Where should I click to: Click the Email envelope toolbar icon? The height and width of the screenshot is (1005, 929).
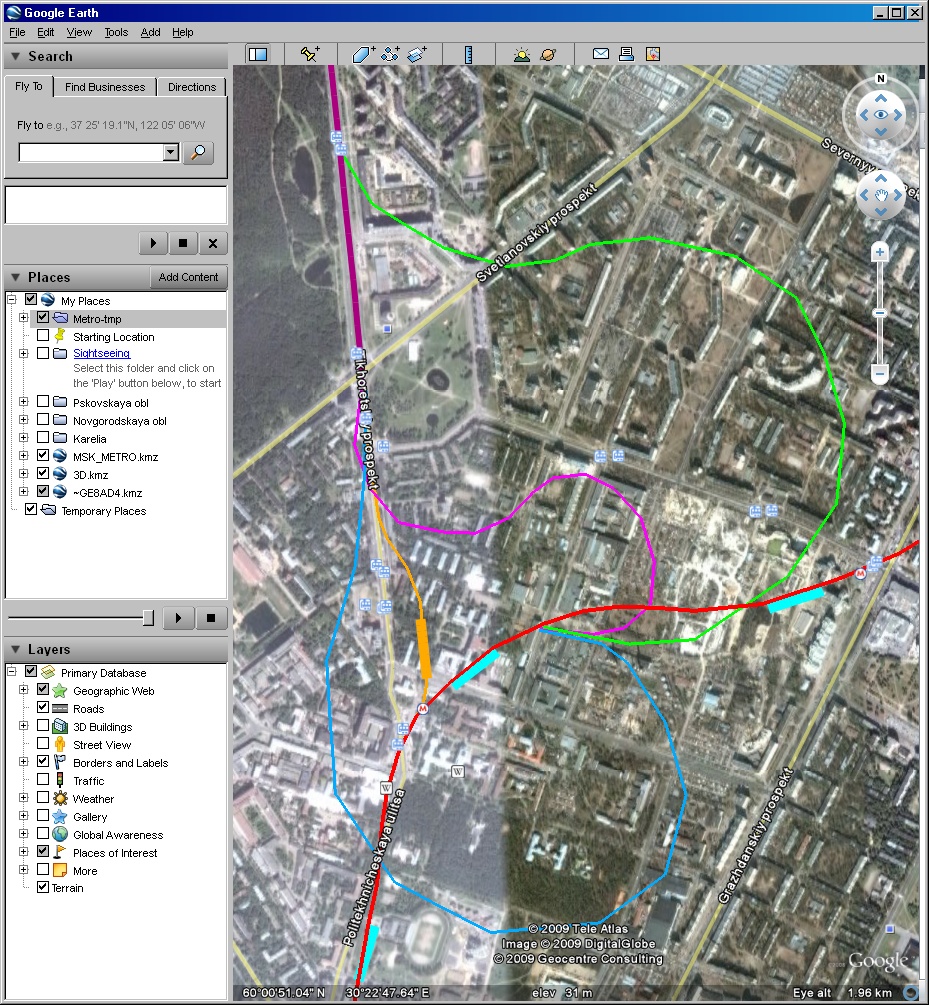600,55
